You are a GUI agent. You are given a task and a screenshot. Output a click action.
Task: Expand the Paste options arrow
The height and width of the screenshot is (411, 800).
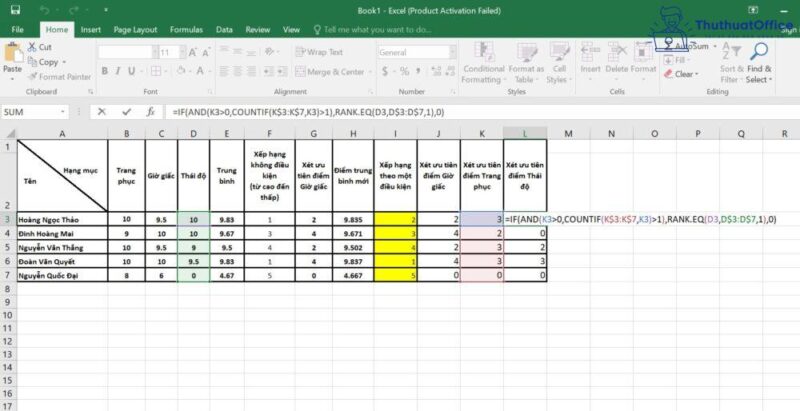(x=13, y=80)
